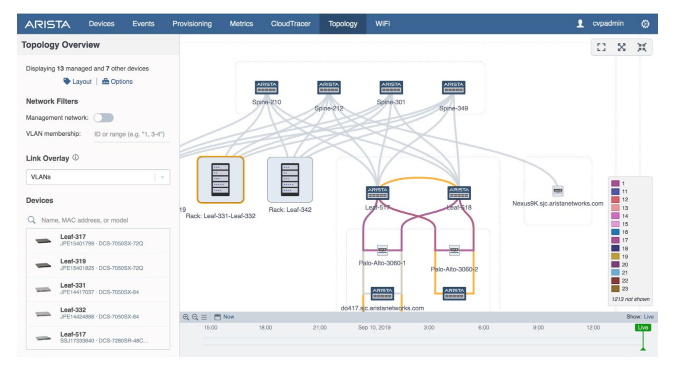Image resolution: width=675 pixels, height=375 pixels.
Task: Open the CloudTracer tab
Action: coord(291,24)
